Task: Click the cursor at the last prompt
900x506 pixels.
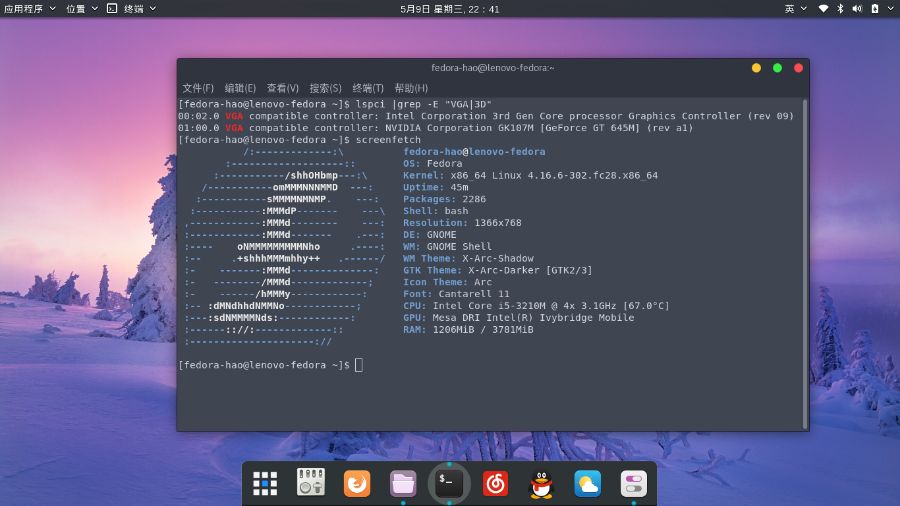Action: point(359,365)
